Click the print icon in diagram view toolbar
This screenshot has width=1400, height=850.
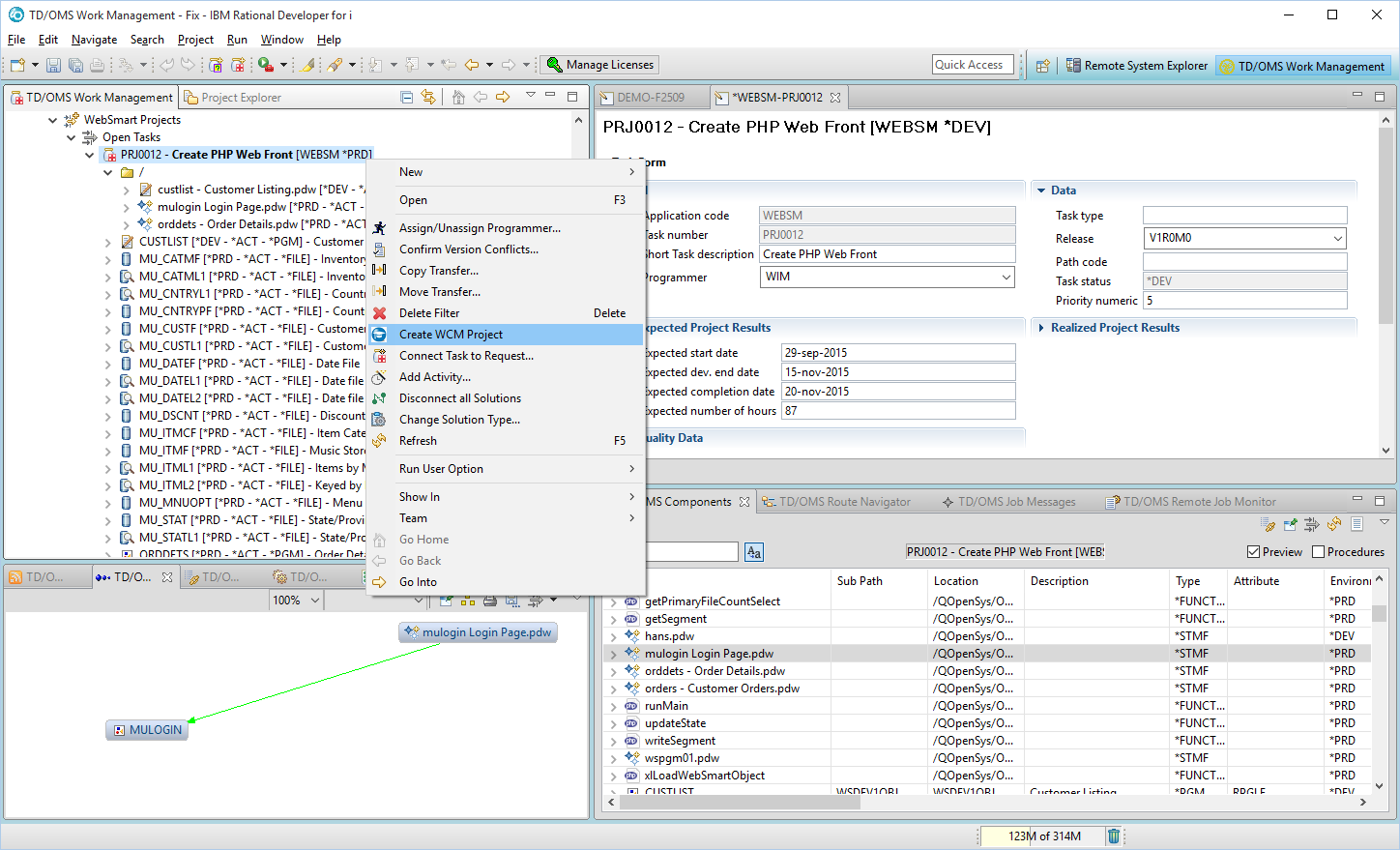point(490,601)
